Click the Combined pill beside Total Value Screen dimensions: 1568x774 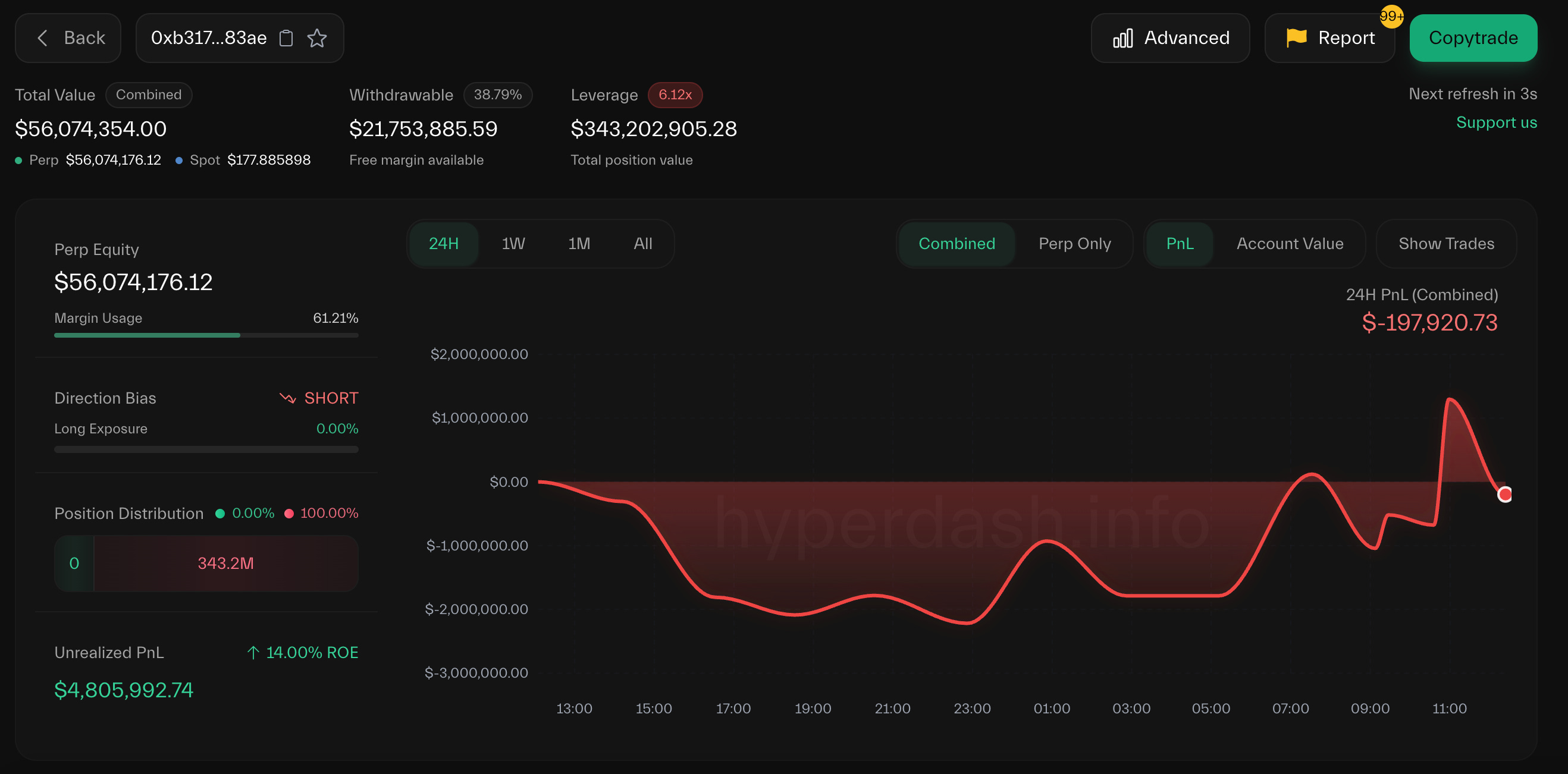point(149,95)
